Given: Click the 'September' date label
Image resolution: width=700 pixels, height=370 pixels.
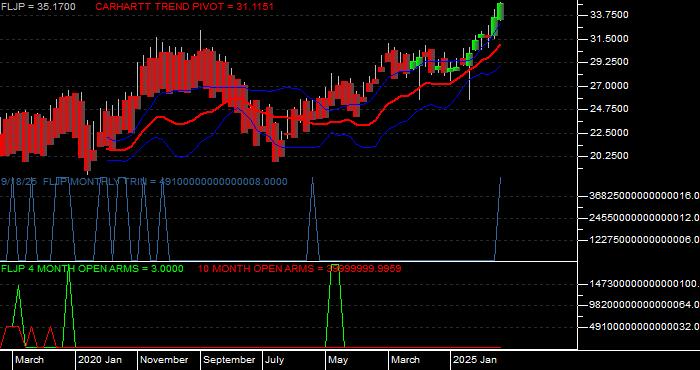Looking at the screenshot, I should [229, 360].
